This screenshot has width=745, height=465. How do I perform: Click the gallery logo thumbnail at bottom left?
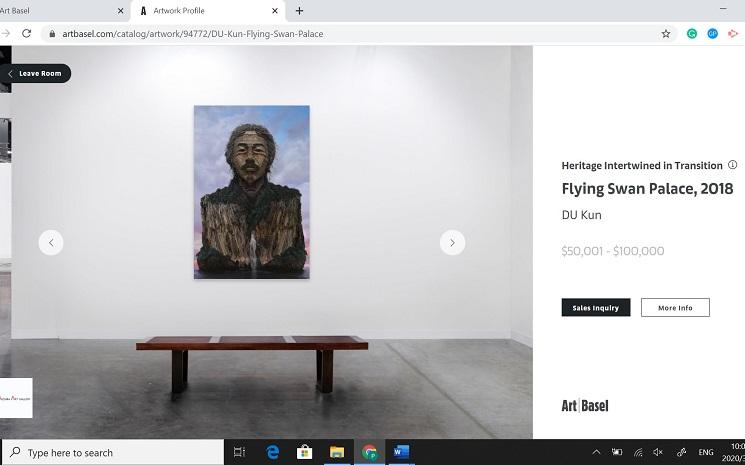pos(16,398)
